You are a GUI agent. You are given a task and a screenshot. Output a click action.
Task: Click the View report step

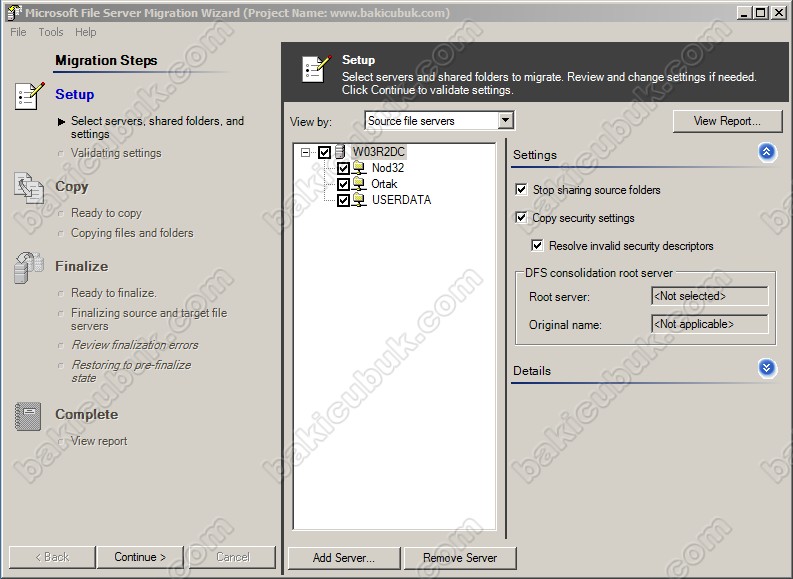(x=99, y=441)
